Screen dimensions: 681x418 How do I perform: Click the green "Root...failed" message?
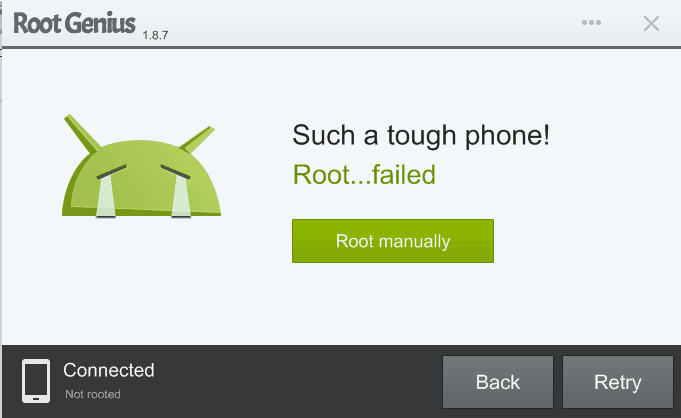point(364,175)
